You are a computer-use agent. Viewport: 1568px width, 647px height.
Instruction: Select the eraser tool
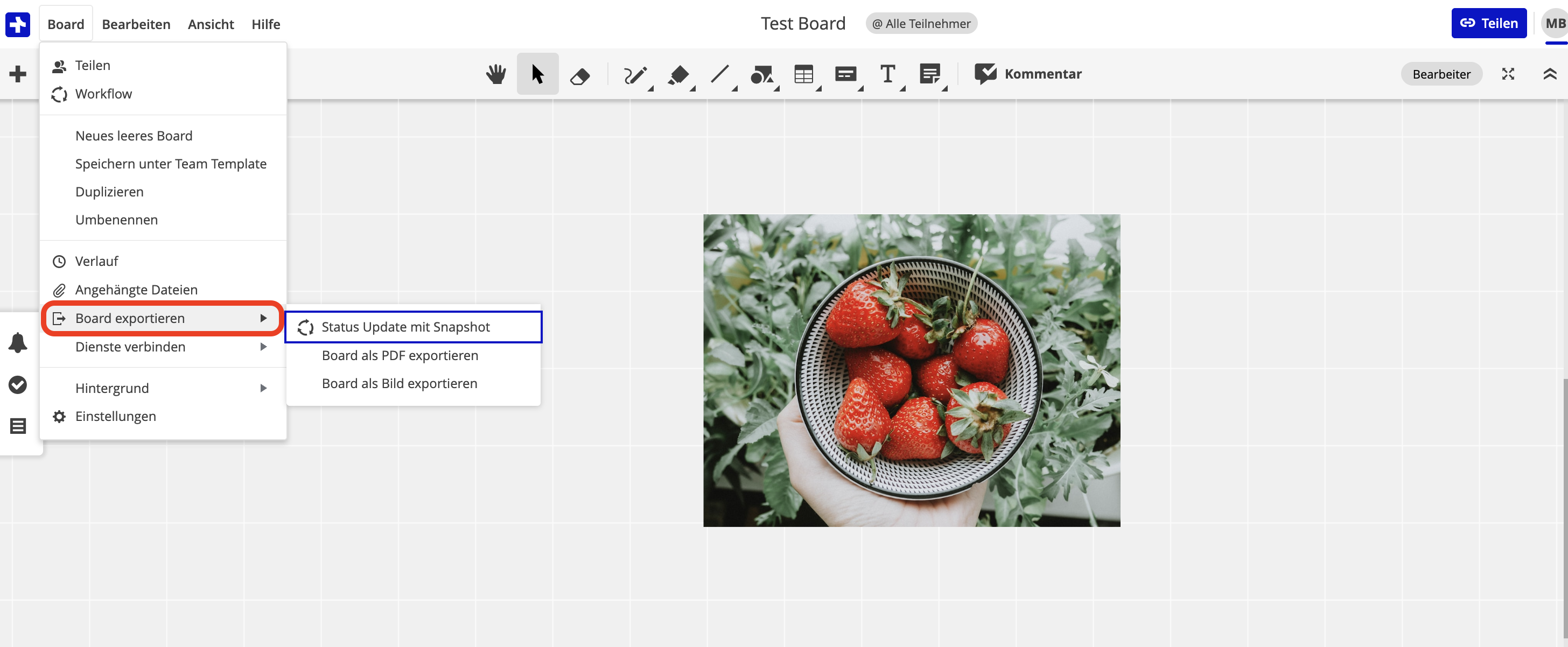(579, 75)
